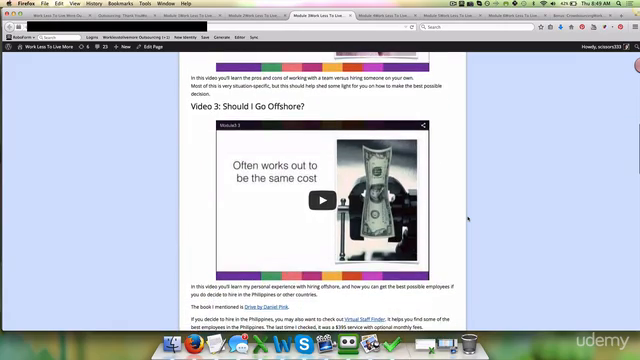Open Excel from the Dock

click(260, 344)
